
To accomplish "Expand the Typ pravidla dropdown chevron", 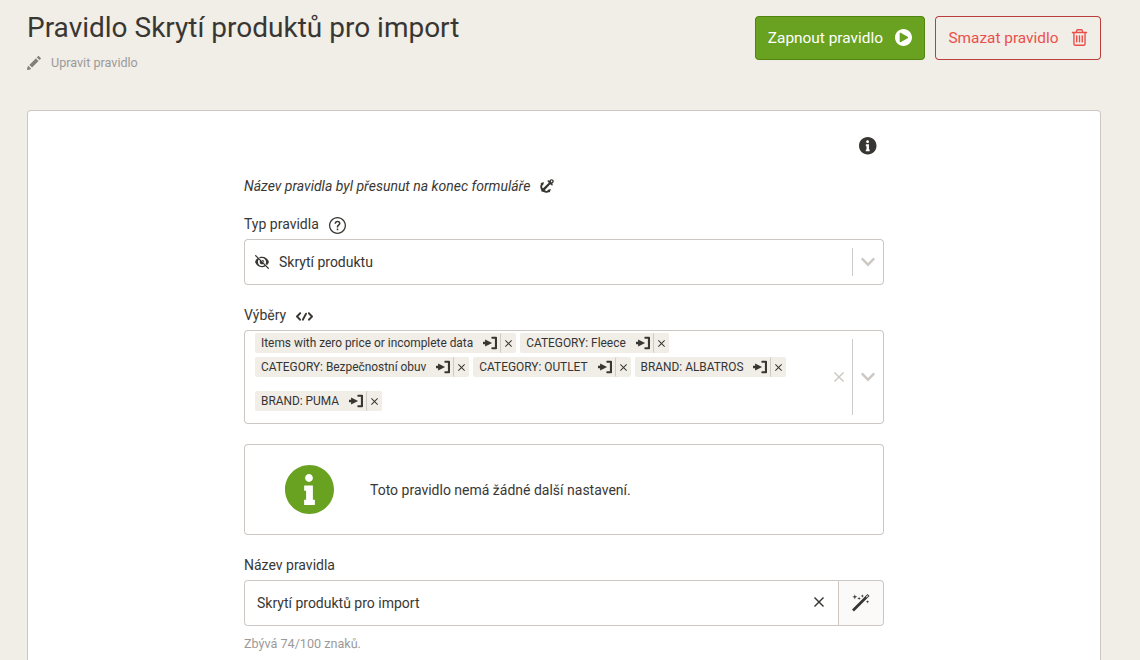I will 868,262.
